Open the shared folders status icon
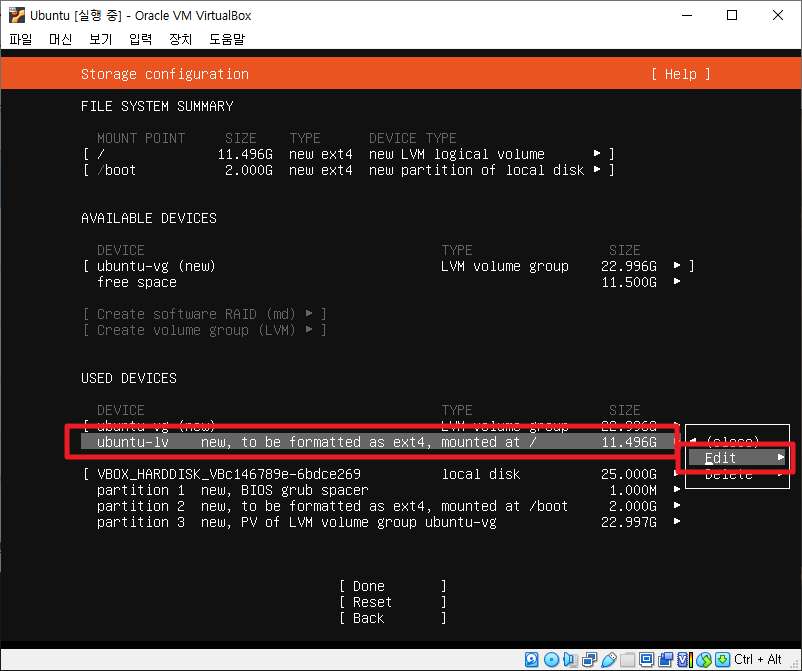This screenshot has width=802, height=671. tap(628, 660)
